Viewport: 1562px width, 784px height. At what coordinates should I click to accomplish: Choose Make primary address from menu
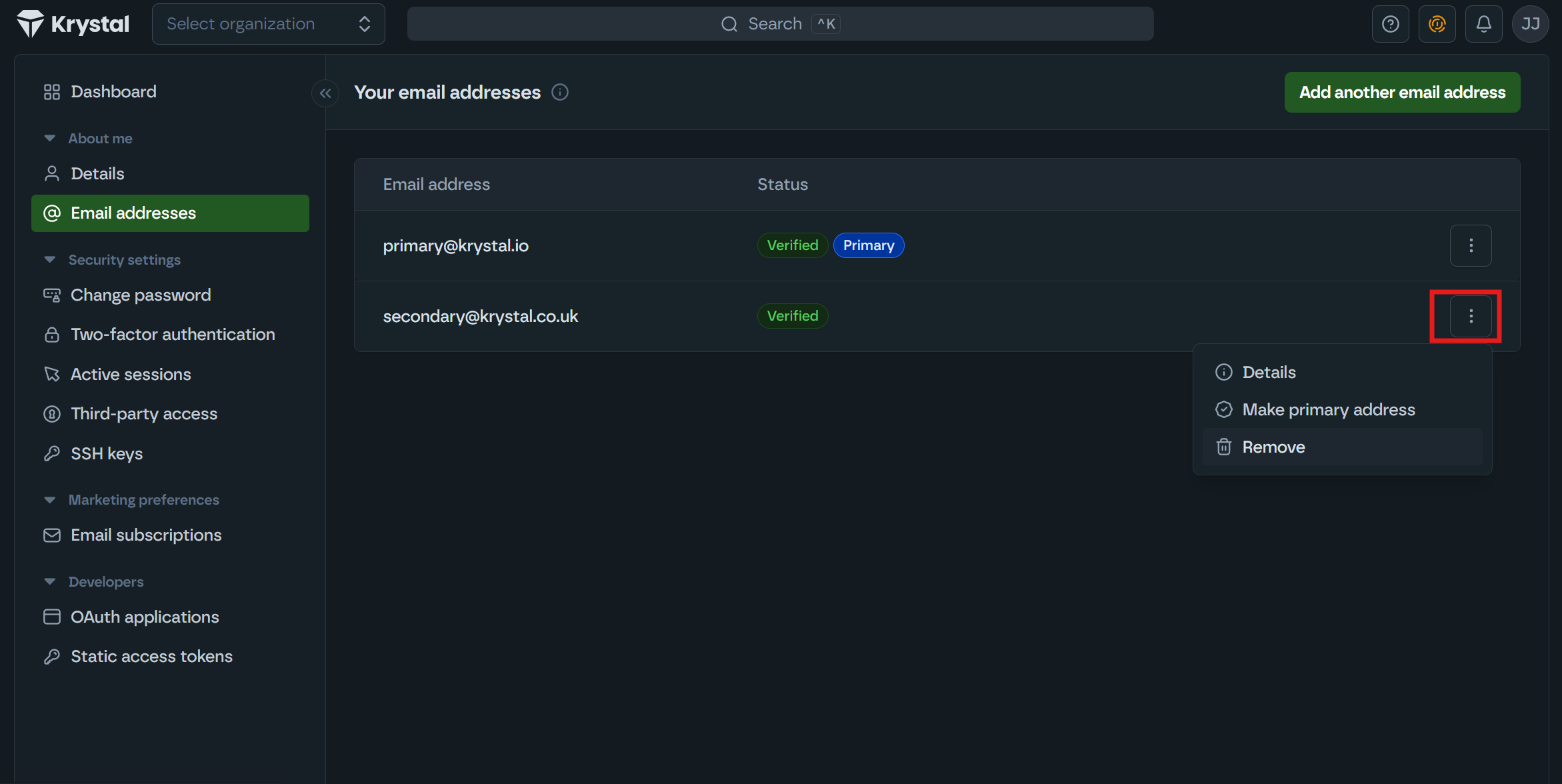pyautogui.click(x=1328, y=409)
